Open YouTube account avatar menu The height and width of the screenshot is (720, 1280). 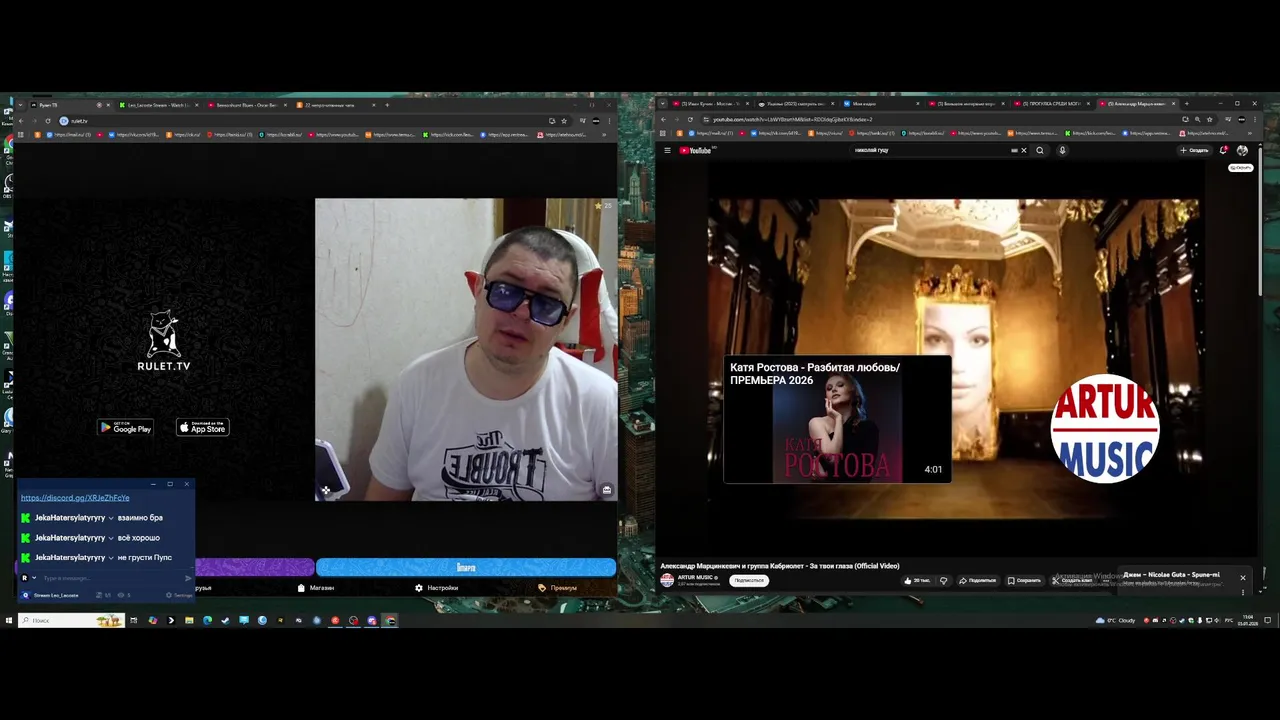tap(1242, 150)
